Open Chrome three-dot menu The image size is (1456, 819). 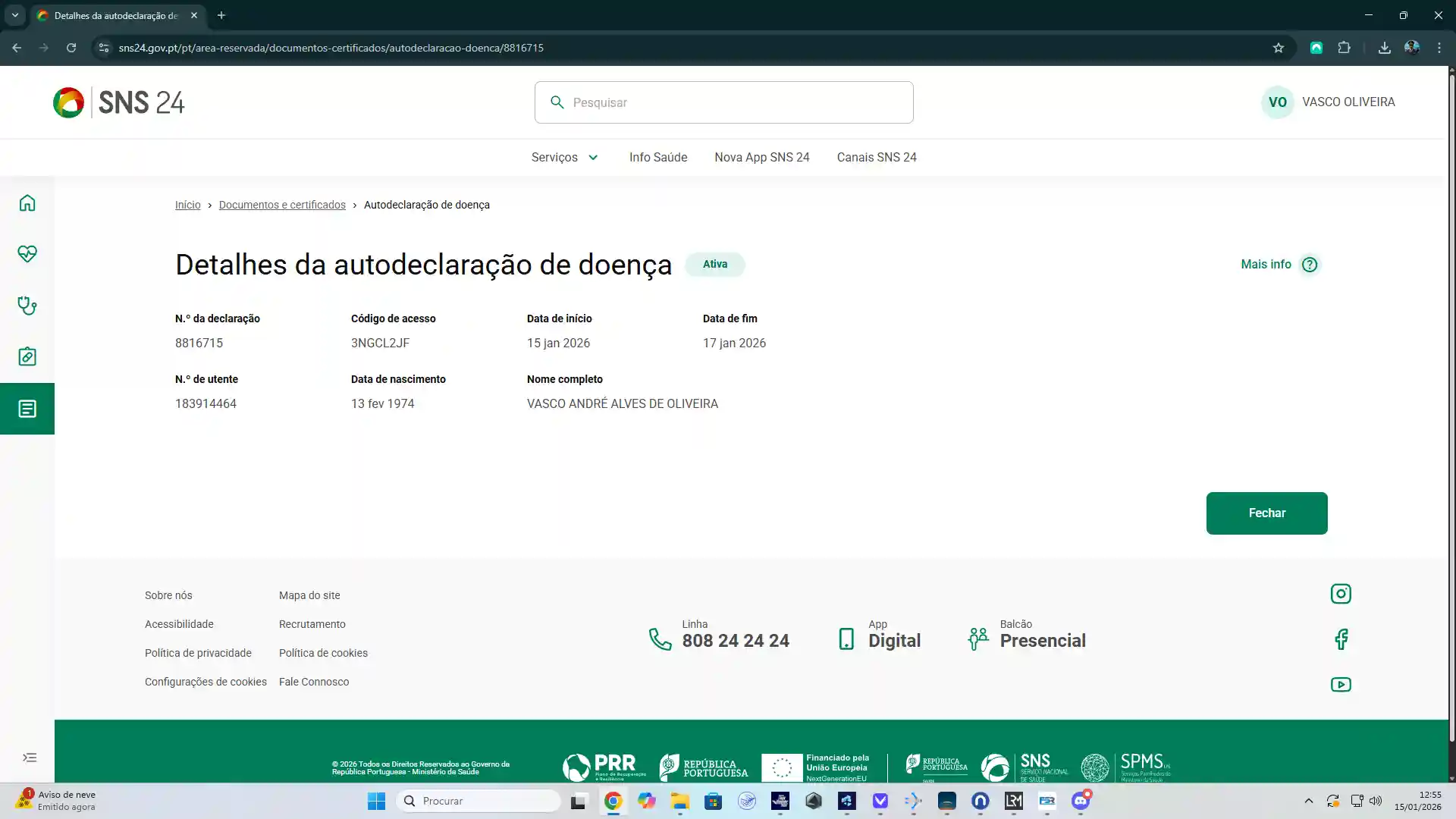click(x=1439, y=48)
